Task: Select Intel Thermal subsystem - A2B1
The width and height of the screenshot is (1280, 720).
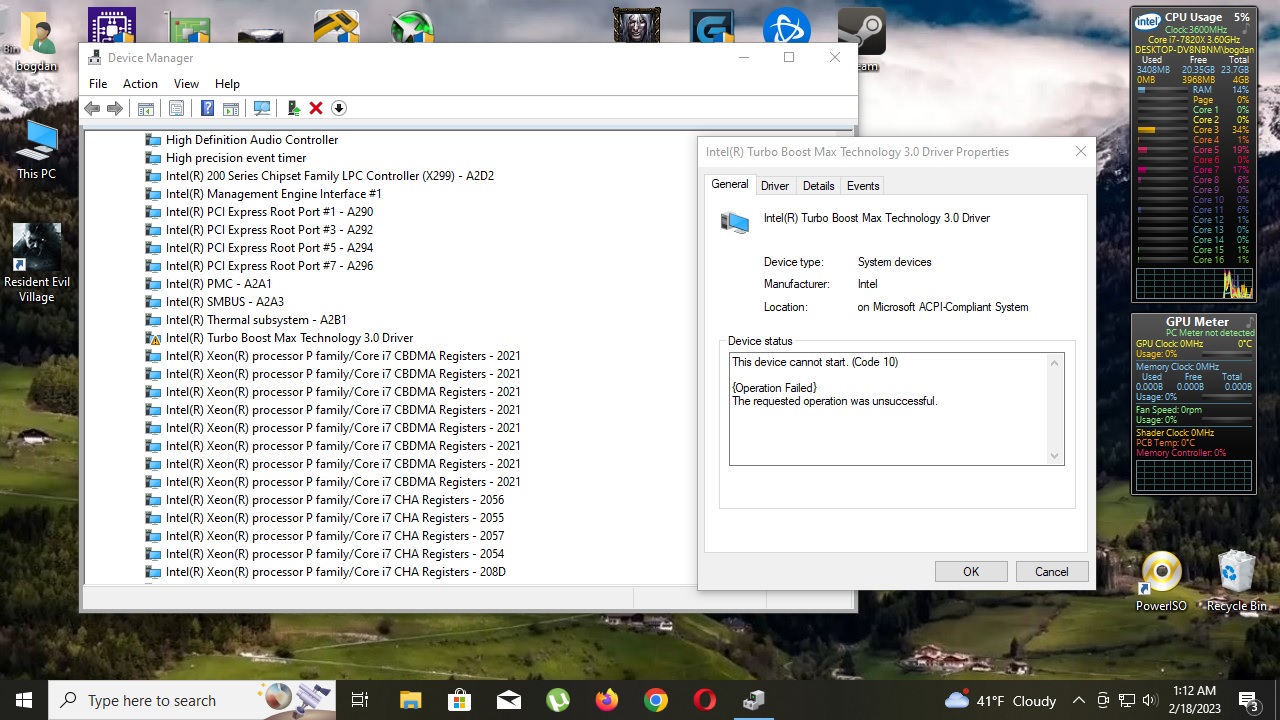Action: [x=256, y=320]
